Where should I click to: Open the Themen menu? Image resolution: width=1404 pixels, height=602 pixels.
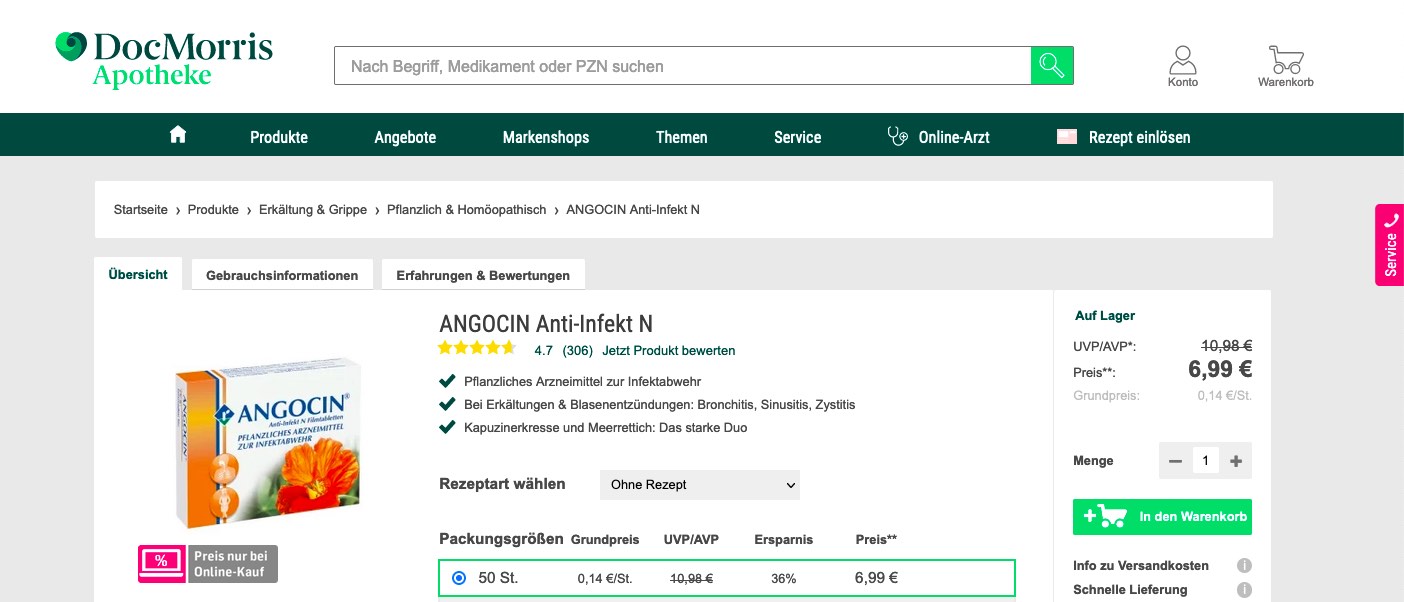[x=682, y=137]
